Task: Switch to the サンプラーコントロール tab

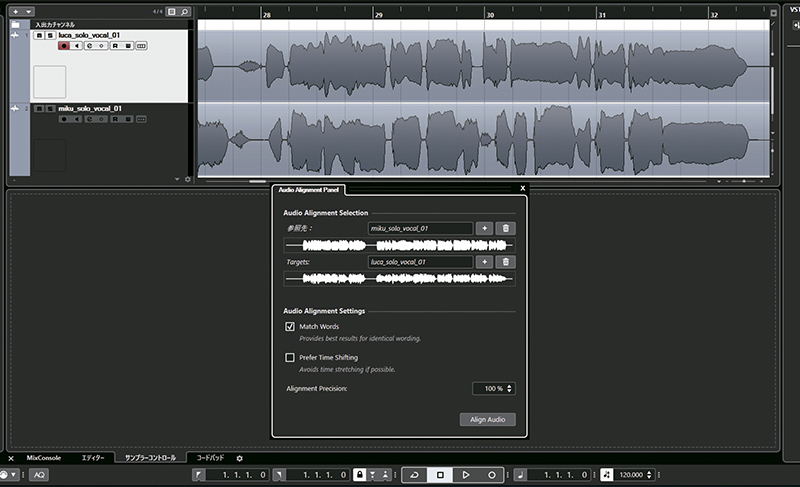Action: (151, 458)
